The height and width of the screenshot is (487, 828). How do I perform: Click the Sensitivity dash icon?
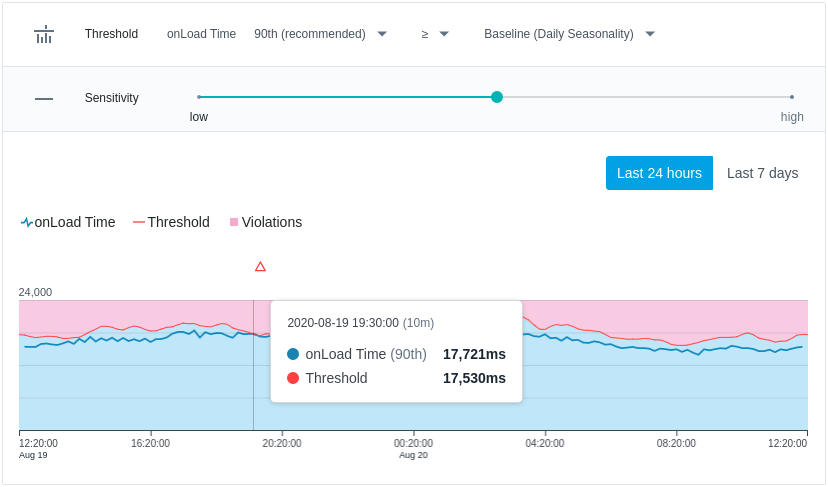[x=44, y=99]
